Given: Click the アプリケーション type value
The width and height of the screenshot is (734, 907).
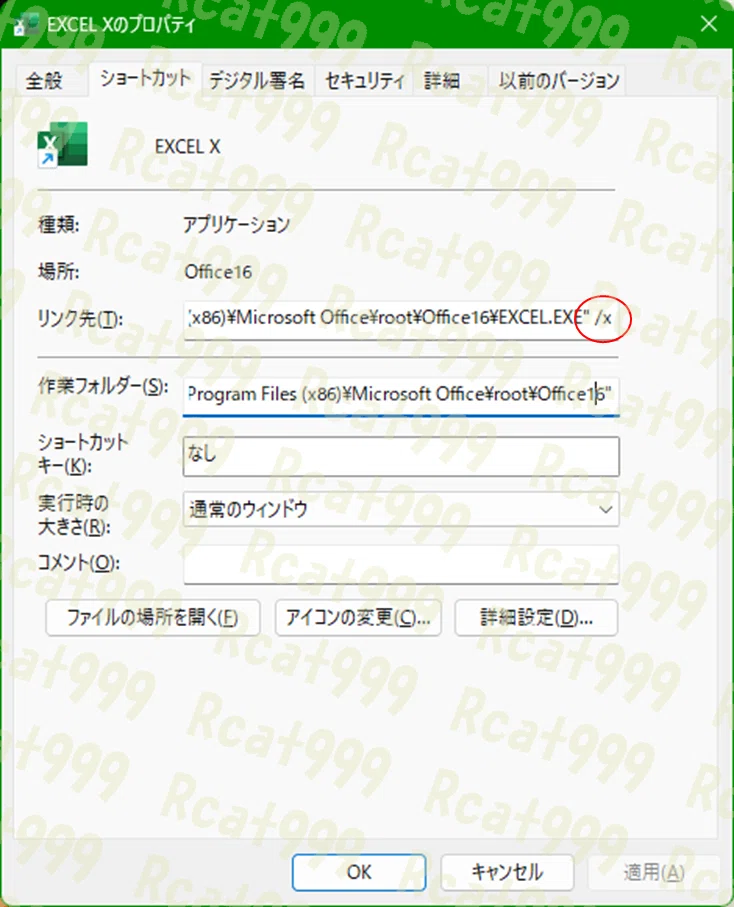Looking at the screenshot, I should (237, 224).
